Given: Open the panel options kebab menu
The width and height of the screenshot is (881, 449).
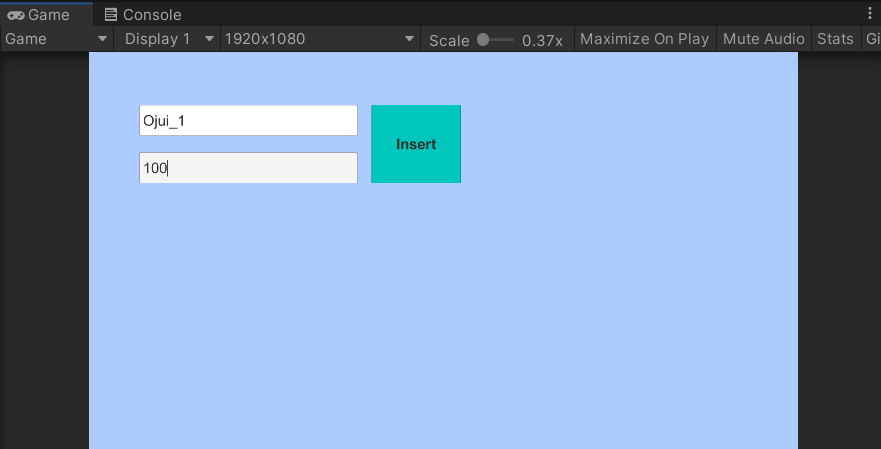Looking at the screenshot, I should [870, 14].
